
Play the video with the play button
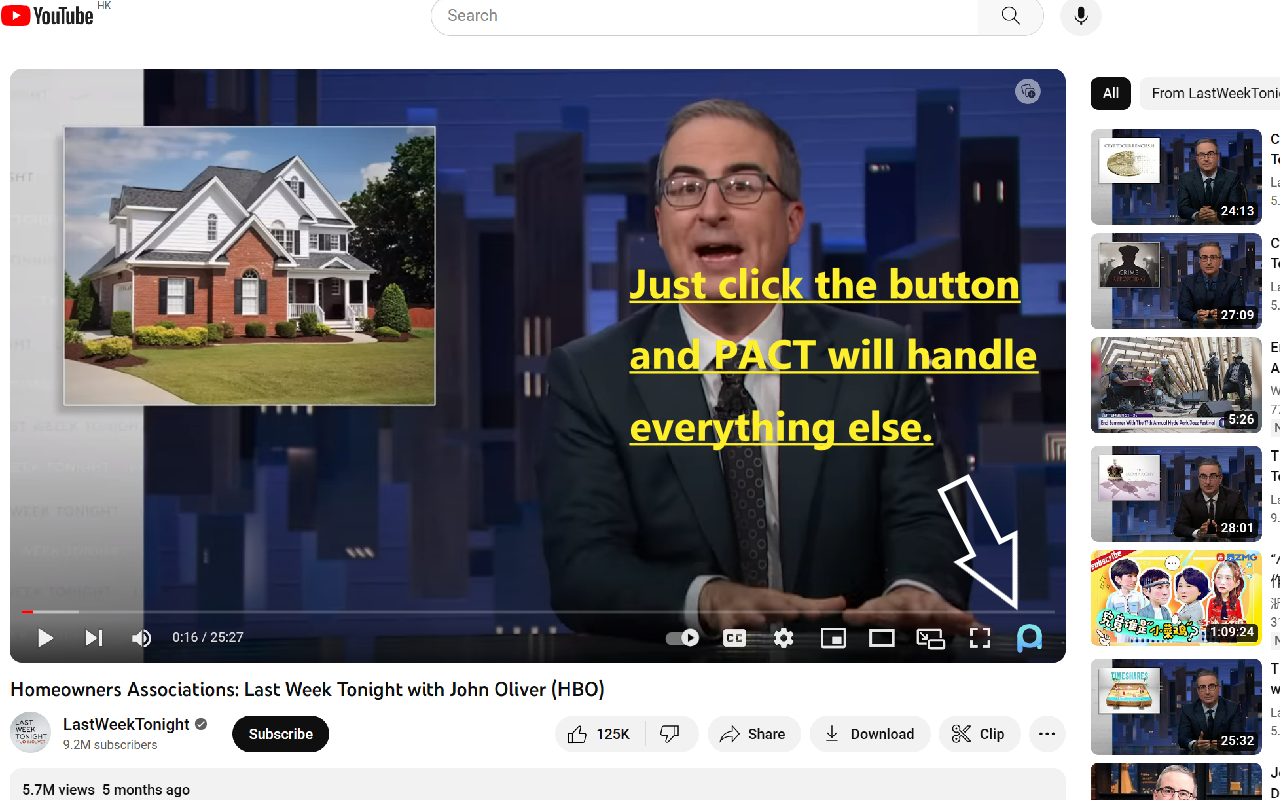(x=45, y=638)
